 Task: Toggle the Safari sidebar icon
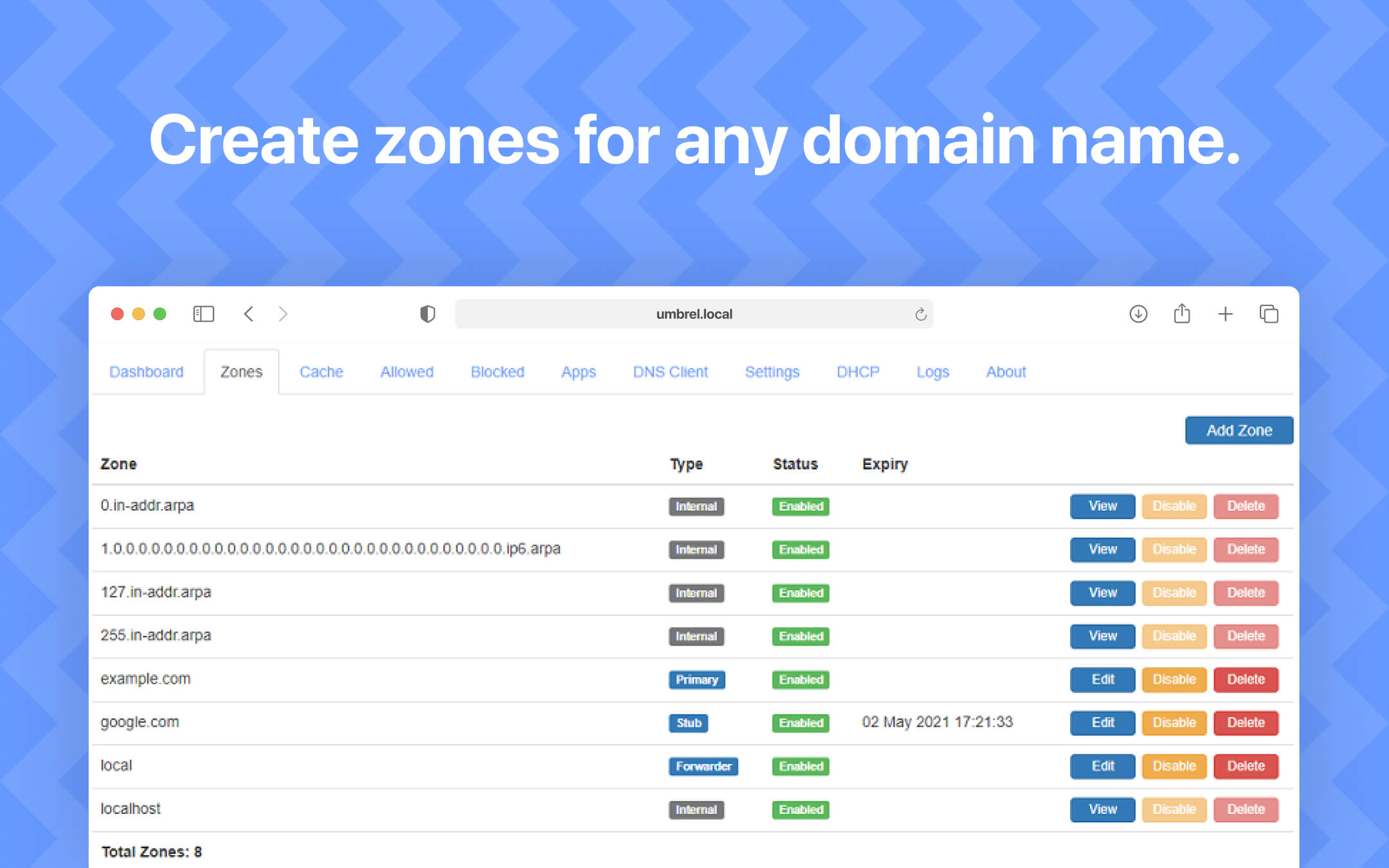[203, 314]
